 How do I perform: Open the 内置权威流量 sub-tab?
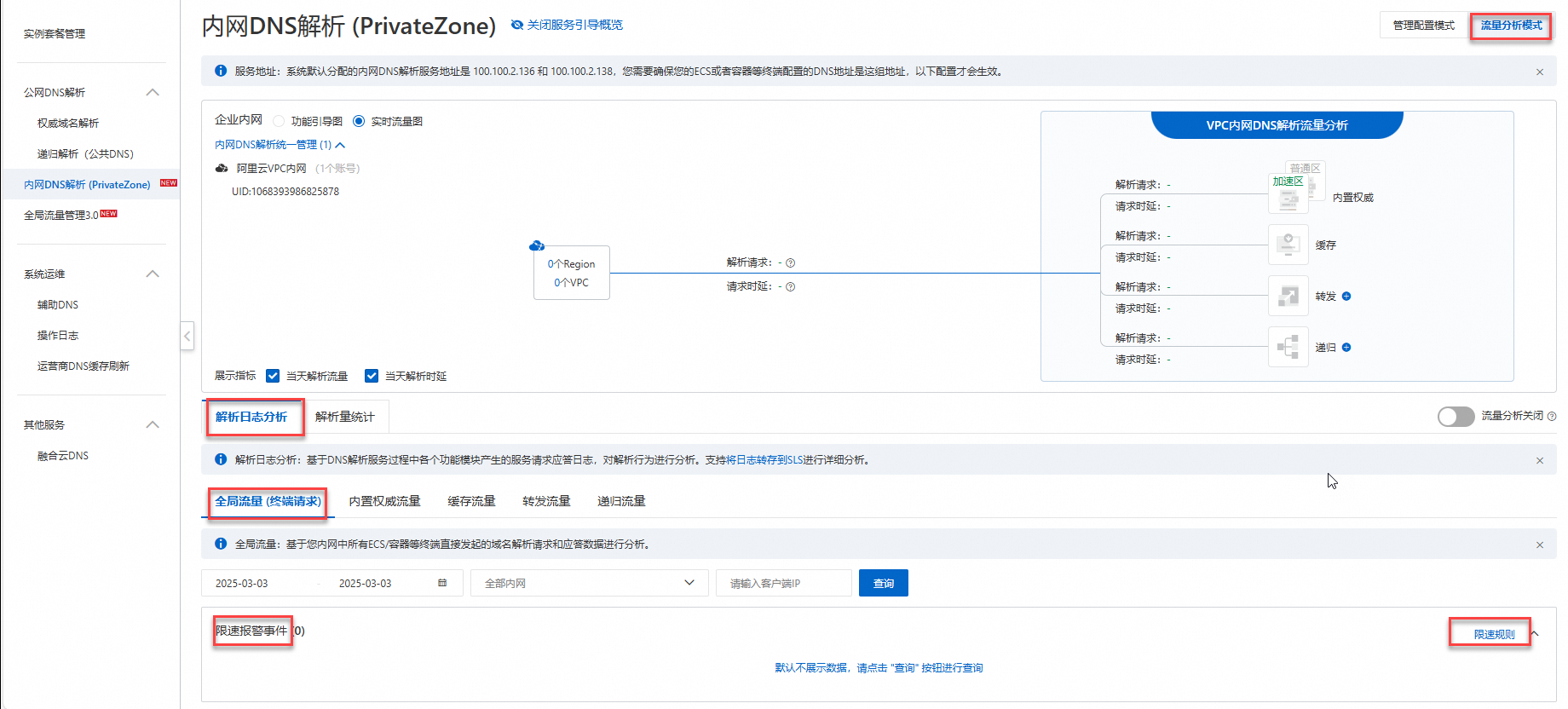pos(384,501)
